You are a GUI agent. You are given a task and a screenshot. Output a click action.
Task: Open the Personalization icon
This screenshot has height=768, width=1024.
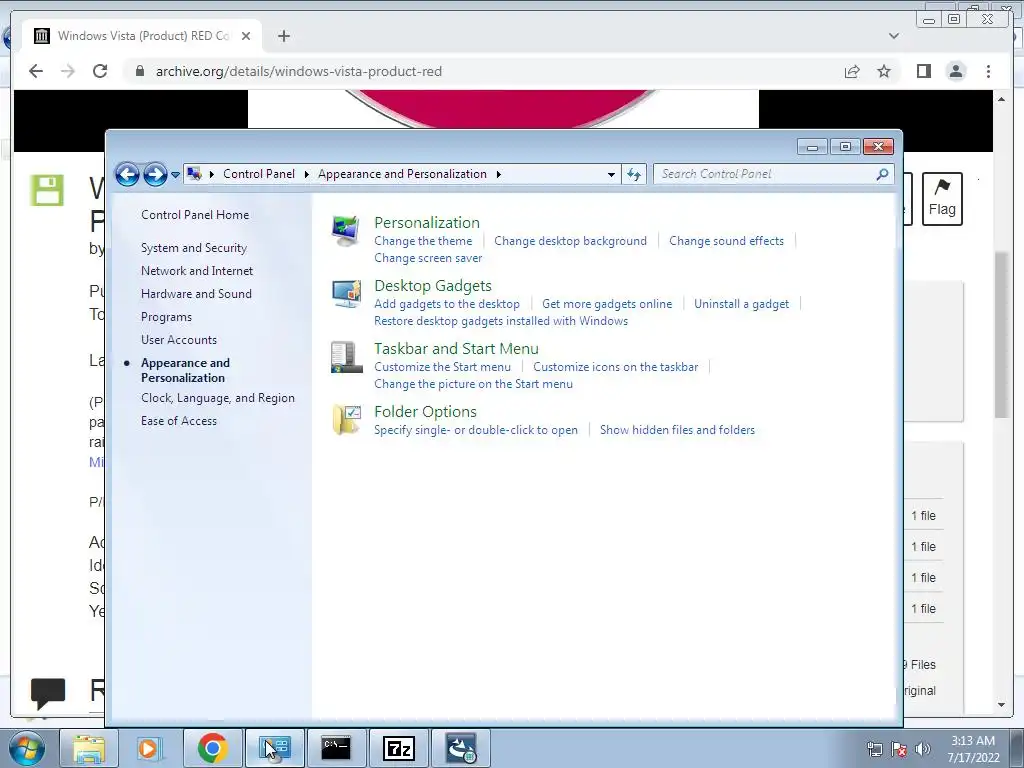[x=345, y=231]
